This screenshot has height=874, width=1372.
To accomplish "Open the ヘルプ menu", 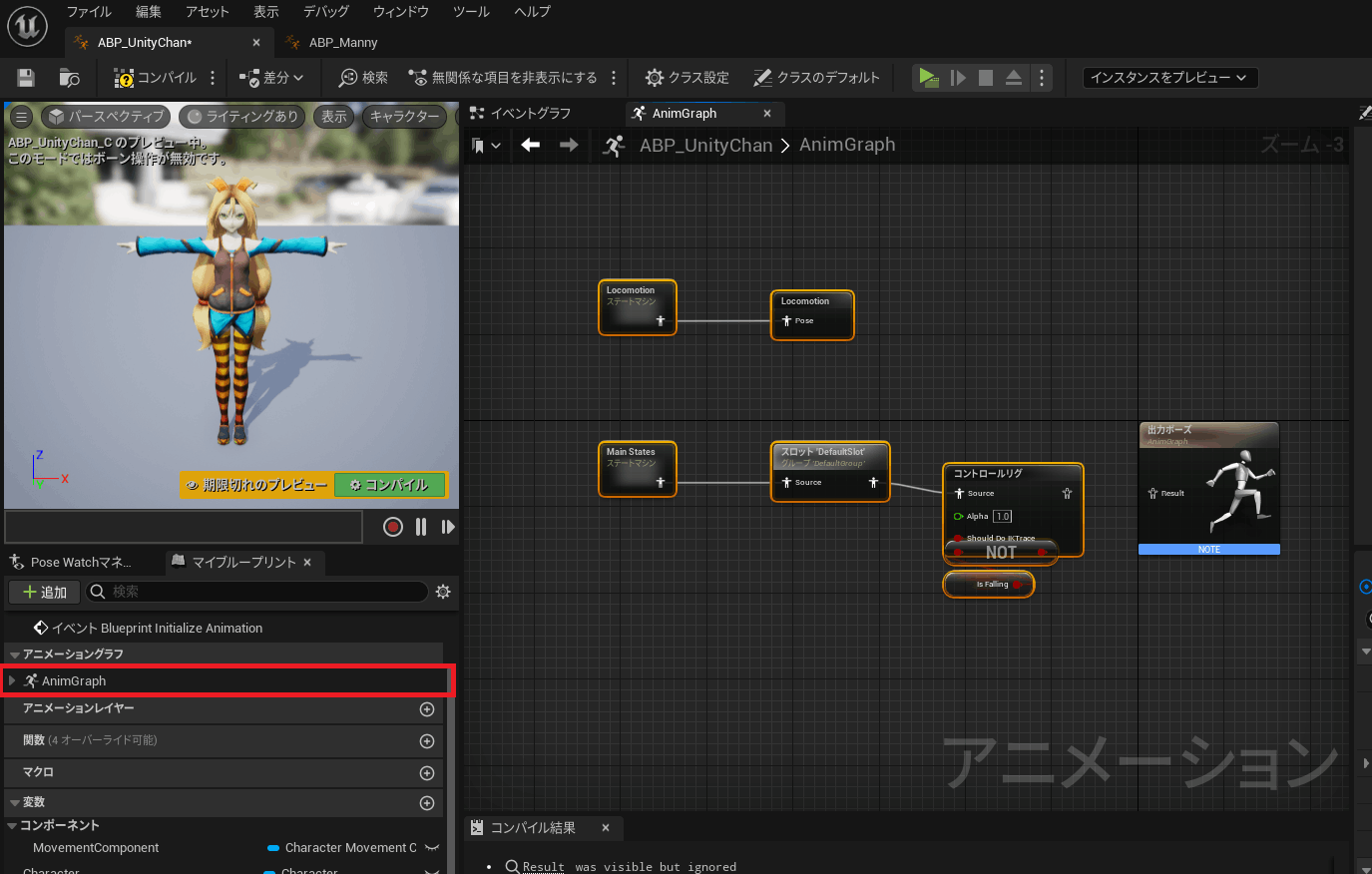I will pyautogui.click(x=532, y=12).
